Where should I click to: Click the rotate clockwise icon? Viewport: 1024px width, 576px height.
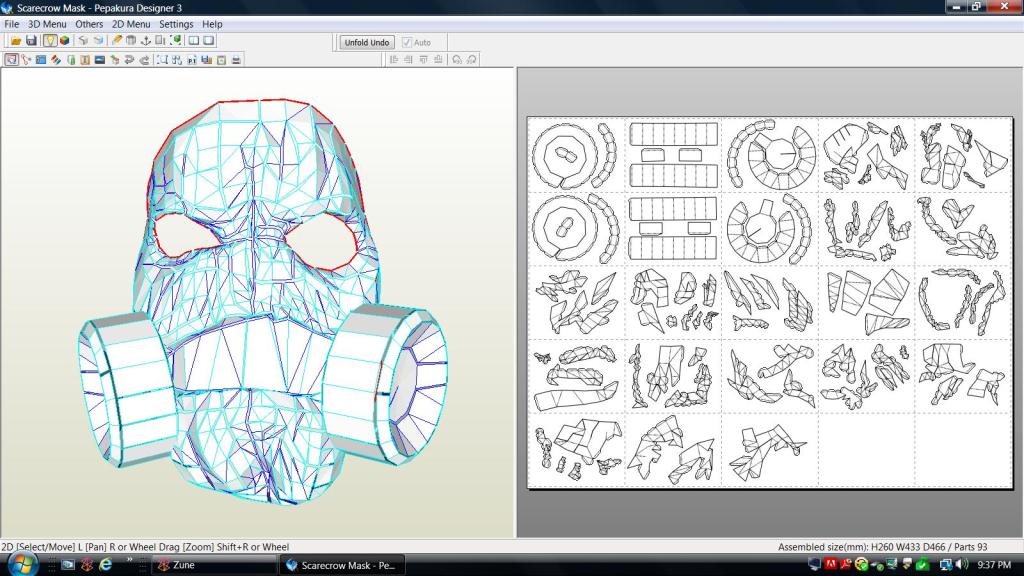472,60
